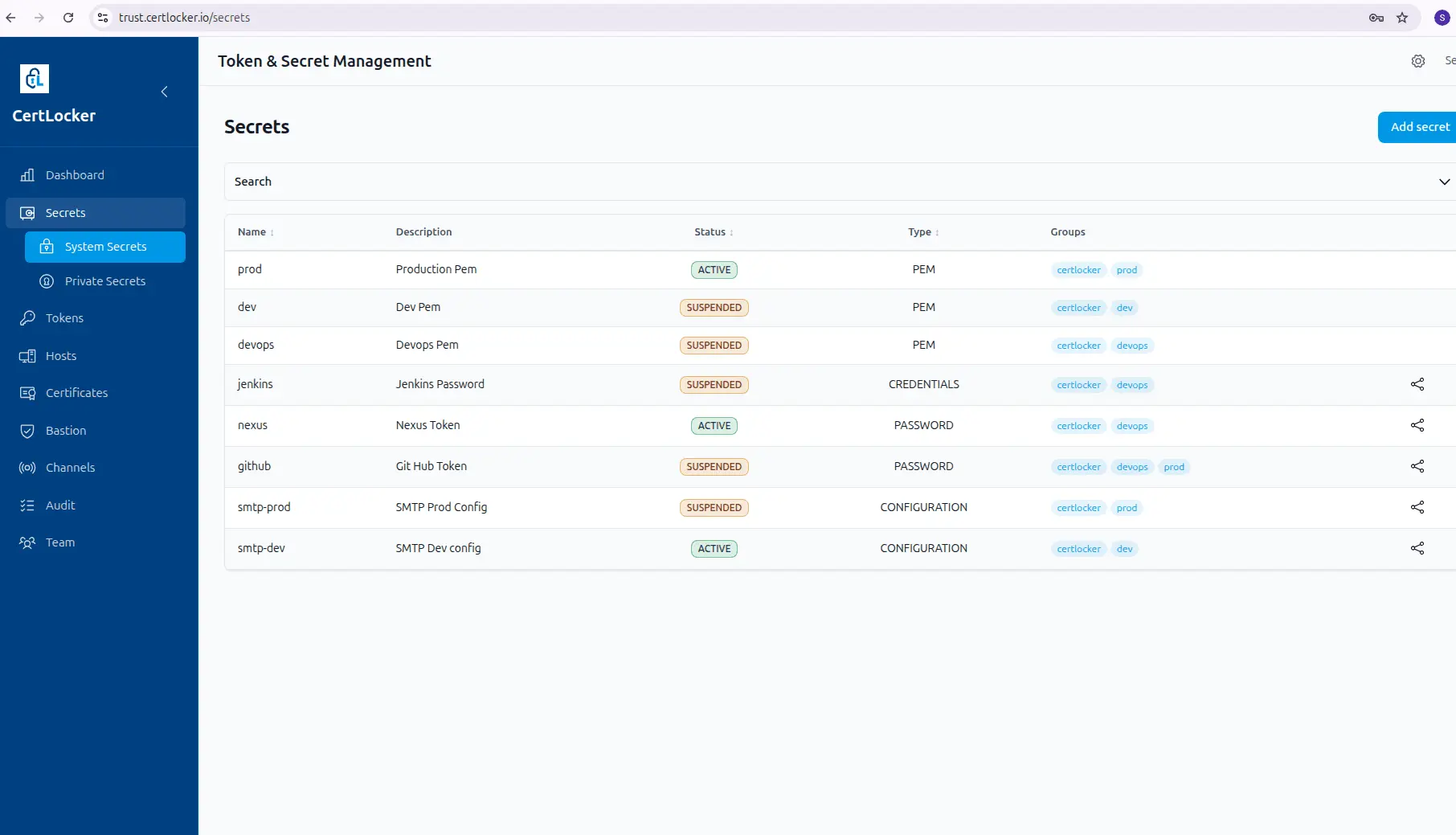Viewport: 1456px width, 835px height.
Task: Reload the page in browser
Action: point(68,18)
